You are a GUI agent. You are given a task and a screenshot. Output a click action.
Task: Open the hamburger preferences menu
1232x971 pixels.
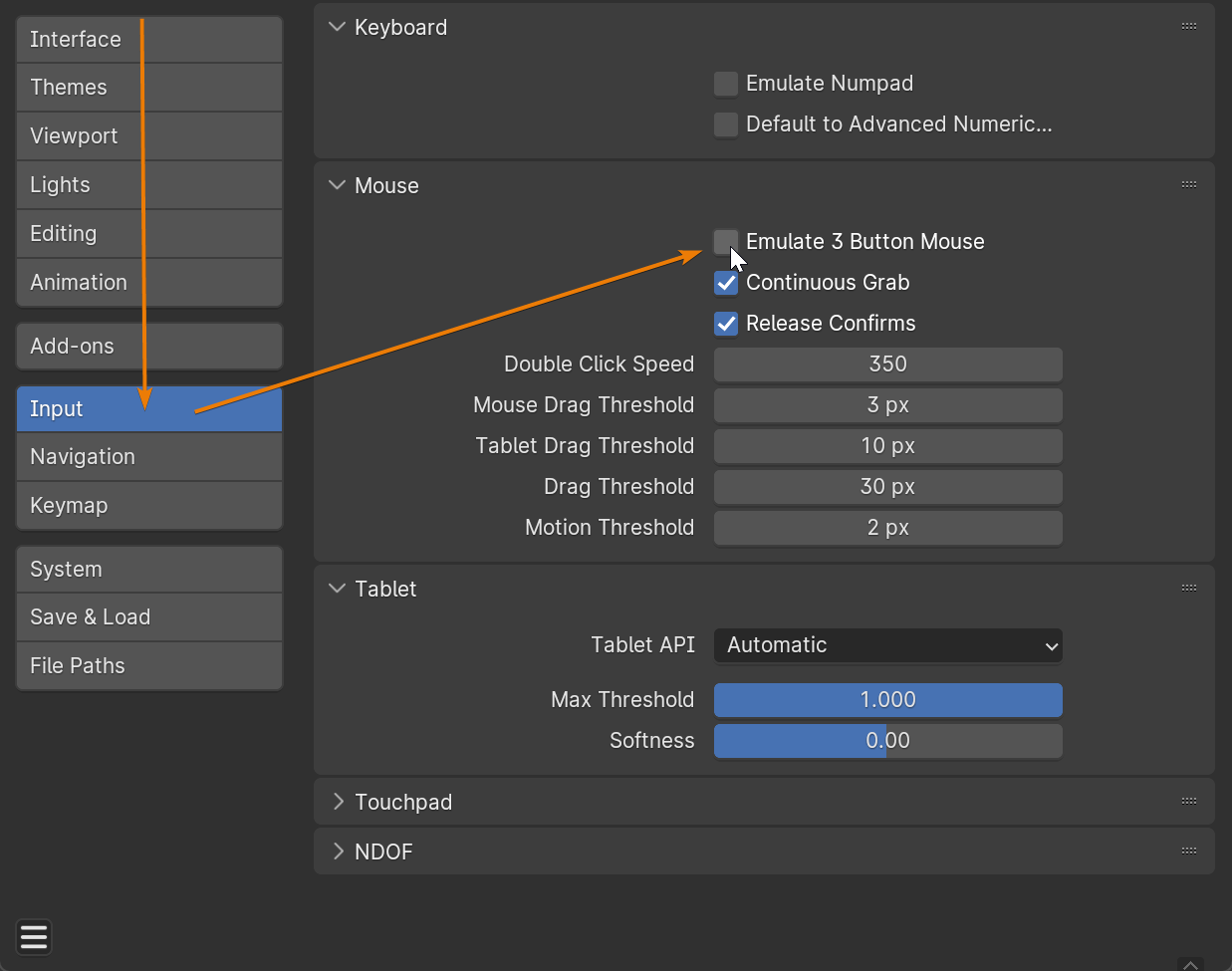click(x=34, y=937)
